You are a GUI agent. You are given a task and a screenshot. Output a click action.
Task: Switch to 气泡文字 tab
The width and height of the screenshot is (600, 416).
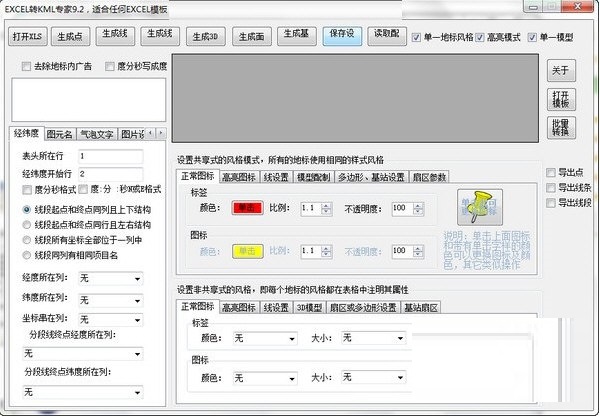(97, 134)
